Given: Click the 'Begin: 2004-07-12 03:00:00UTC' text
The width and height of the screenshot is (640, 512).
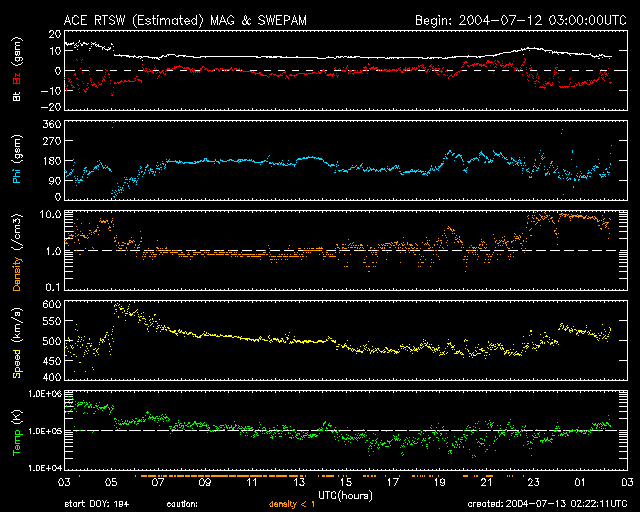Looking at the screenshot, I should [x=521, y=20].
